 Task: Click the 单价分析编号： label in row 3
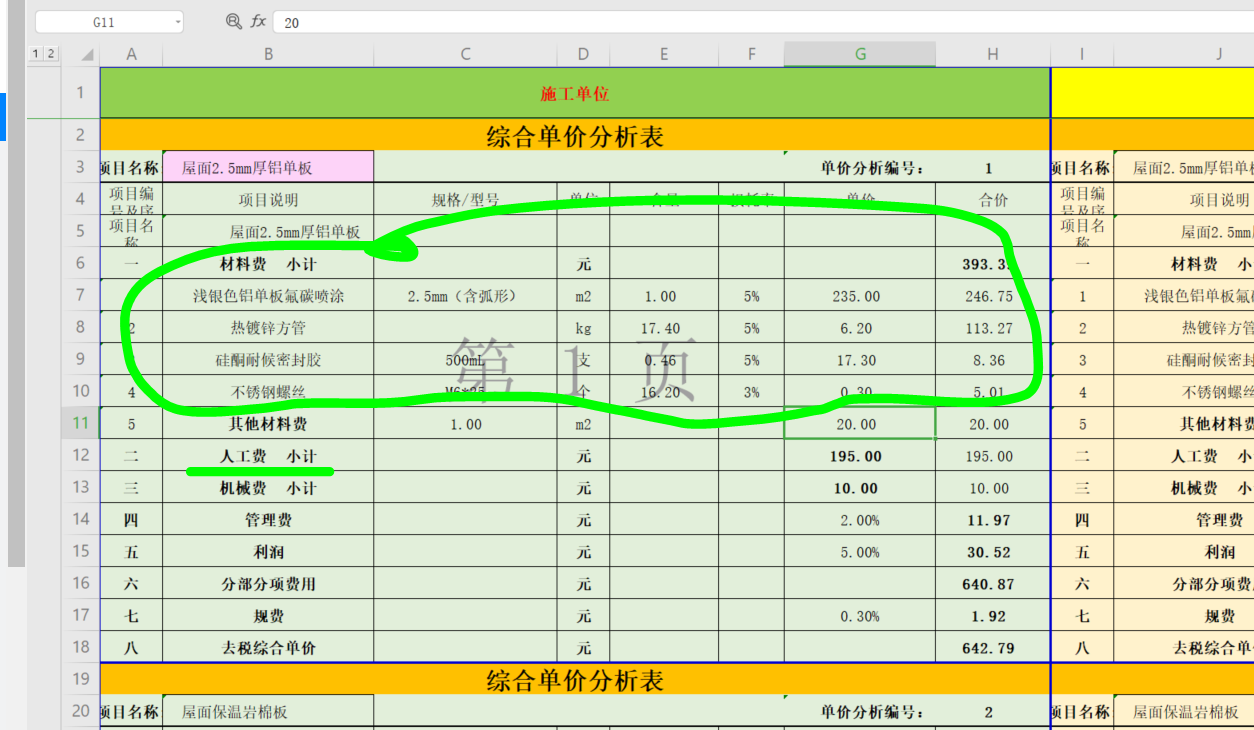[874, 168]
